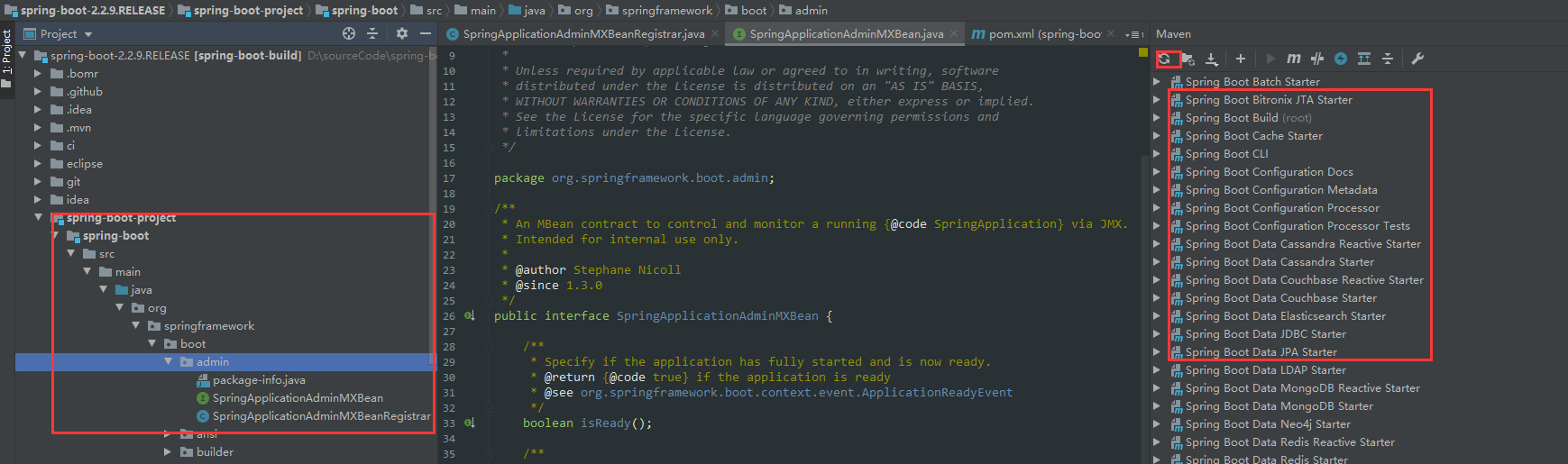Viewport: 1568px width, 464px height.
Task: Click spring-boot-2.2.9.RELEASE breadcrumb
Action: tap(86, 10)
